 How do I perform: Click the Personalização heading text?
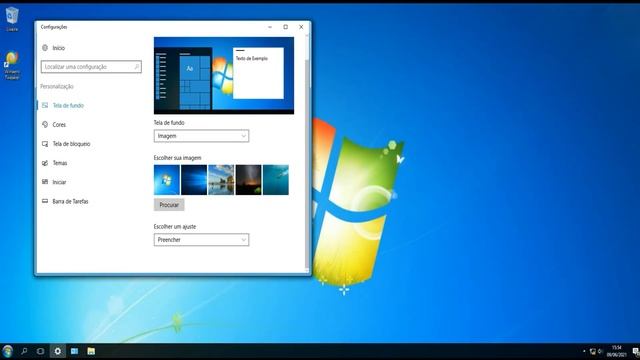click(57, 86)
